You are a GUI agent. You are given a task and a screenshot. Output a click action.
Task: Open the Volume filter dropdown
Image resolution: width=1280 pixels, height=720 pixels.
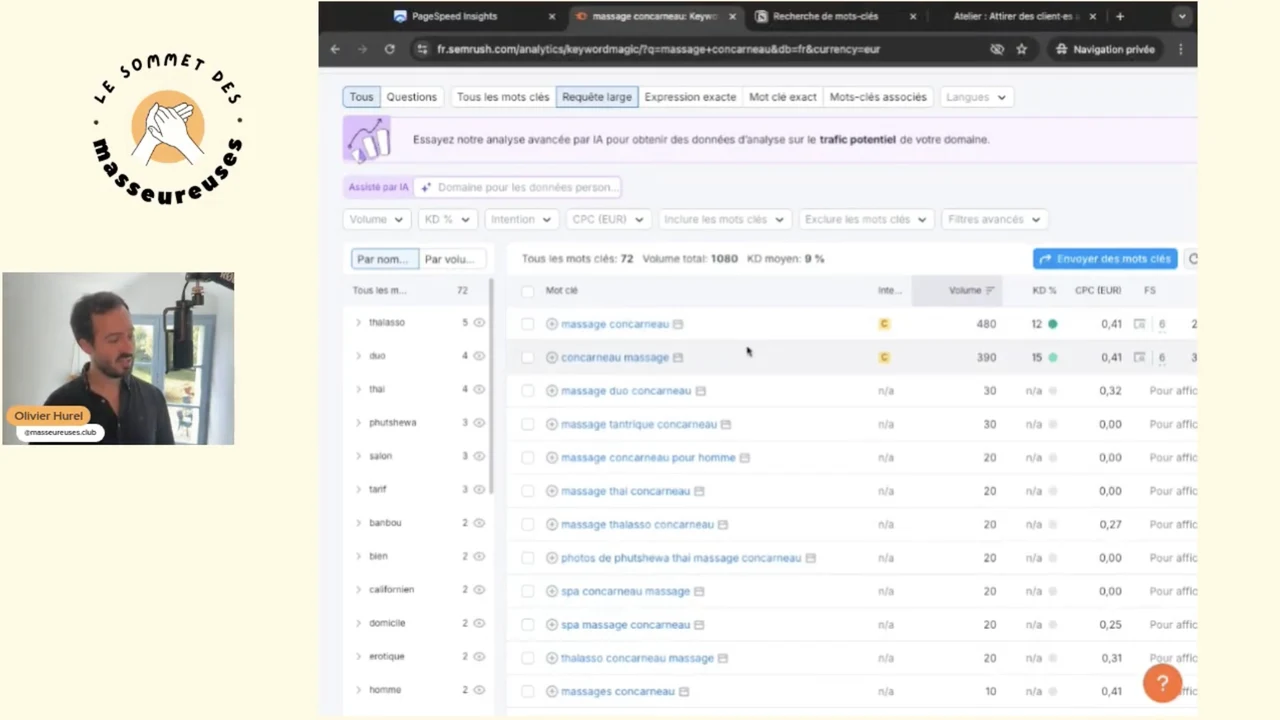(x=376, y=219)
